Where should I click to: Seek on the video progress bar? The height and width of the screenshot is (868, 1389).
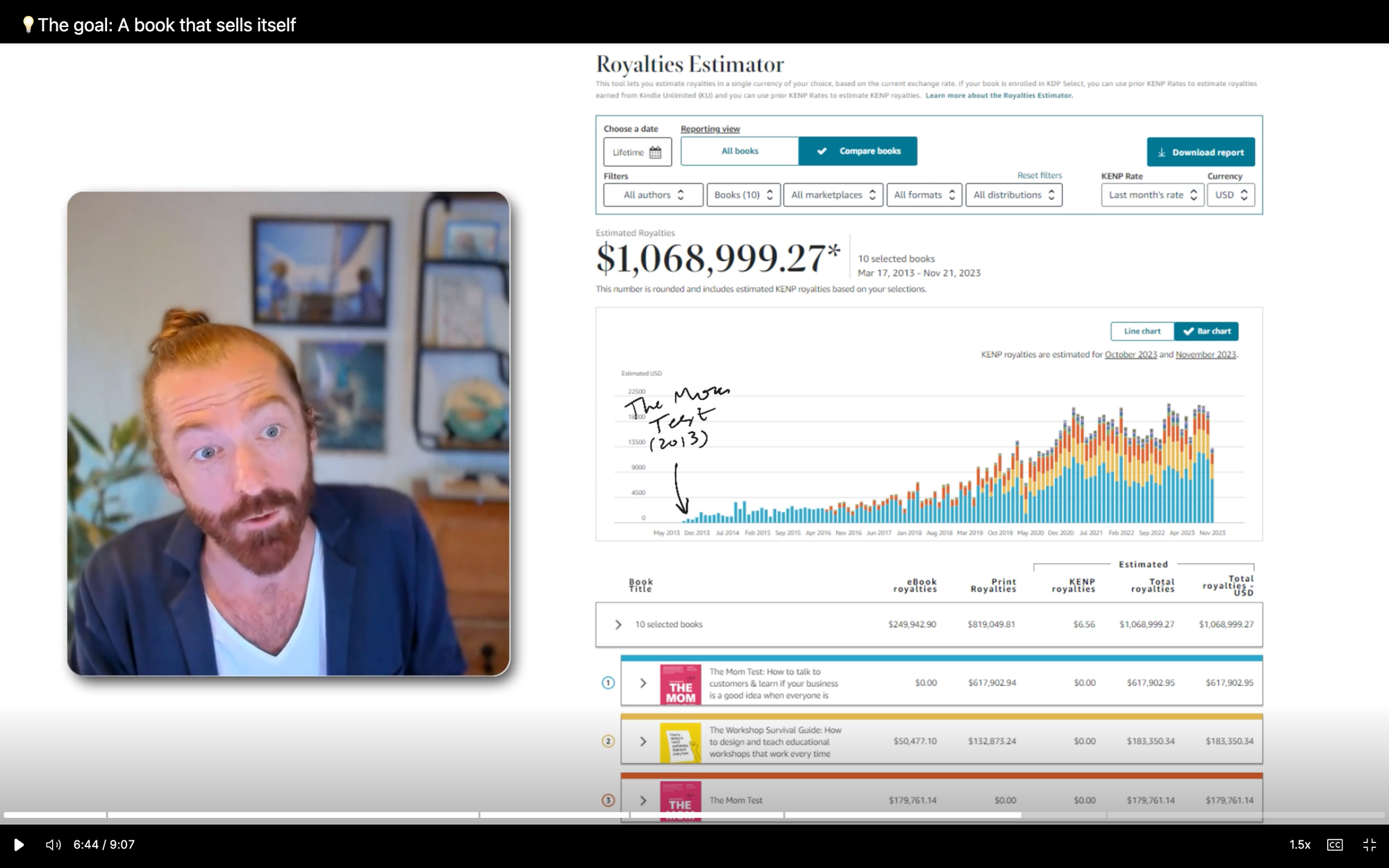pyautogui.click(x=694, y=815)
